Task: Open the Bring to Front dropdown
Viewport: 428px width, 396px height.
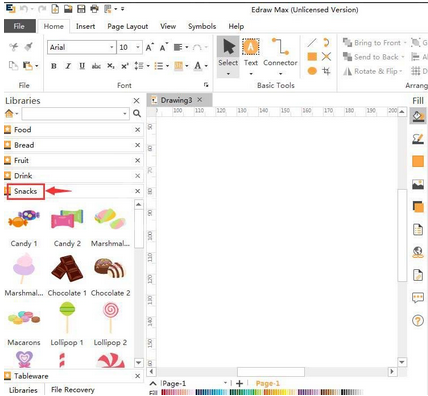Action: [x=405, y=43]
